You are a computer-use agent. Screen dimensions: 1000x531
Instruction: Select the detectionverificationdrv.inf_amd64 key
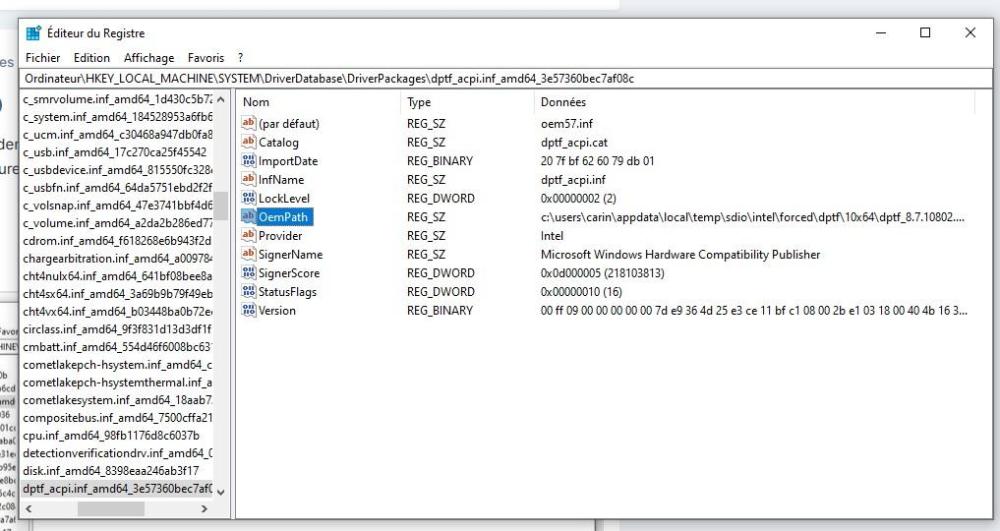point(117,453)
